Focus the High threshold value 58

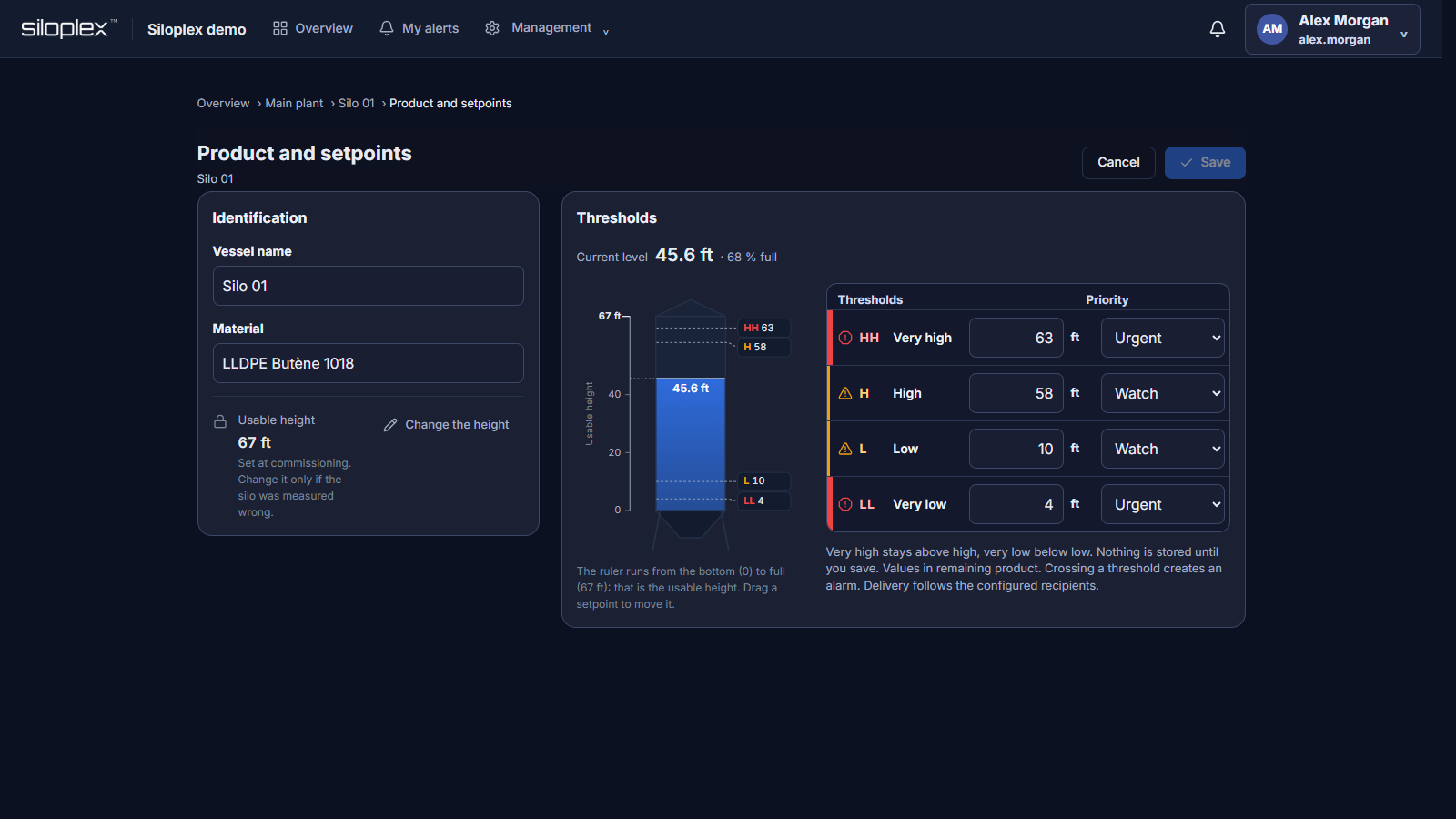tap(1016, 393)
